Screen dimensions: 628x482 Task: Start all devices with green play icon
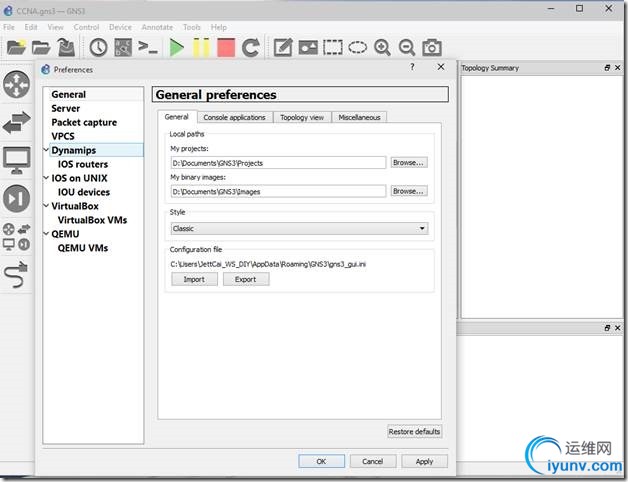[176, 48]
